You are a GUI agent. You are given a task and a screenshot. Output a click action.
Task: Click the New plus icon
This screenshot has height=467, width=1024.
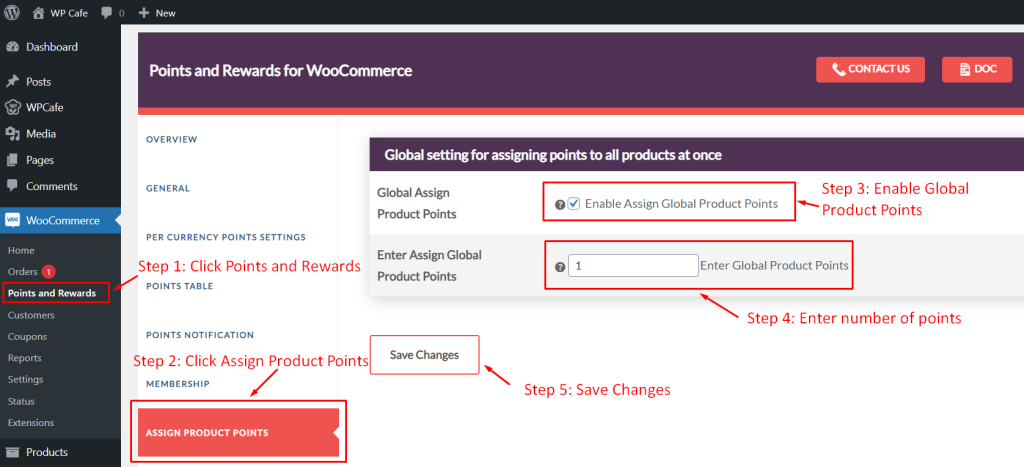143,13
